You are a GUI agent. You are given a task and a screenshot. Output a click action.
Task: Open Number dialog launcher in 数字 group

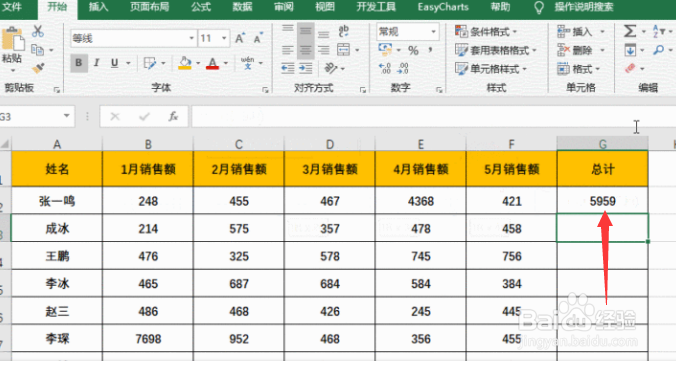pos(439,90)
